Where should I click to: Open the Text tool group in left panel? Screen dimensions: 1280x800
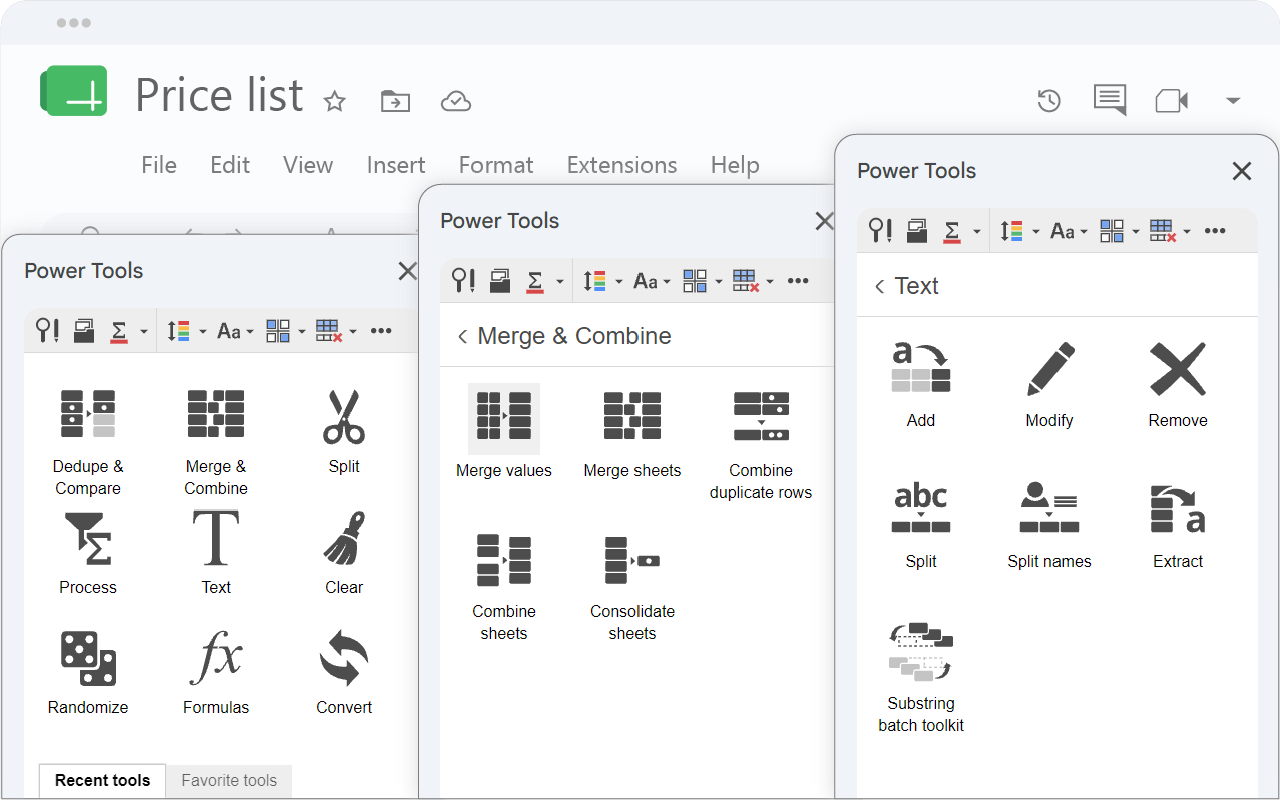pos(216,553)
